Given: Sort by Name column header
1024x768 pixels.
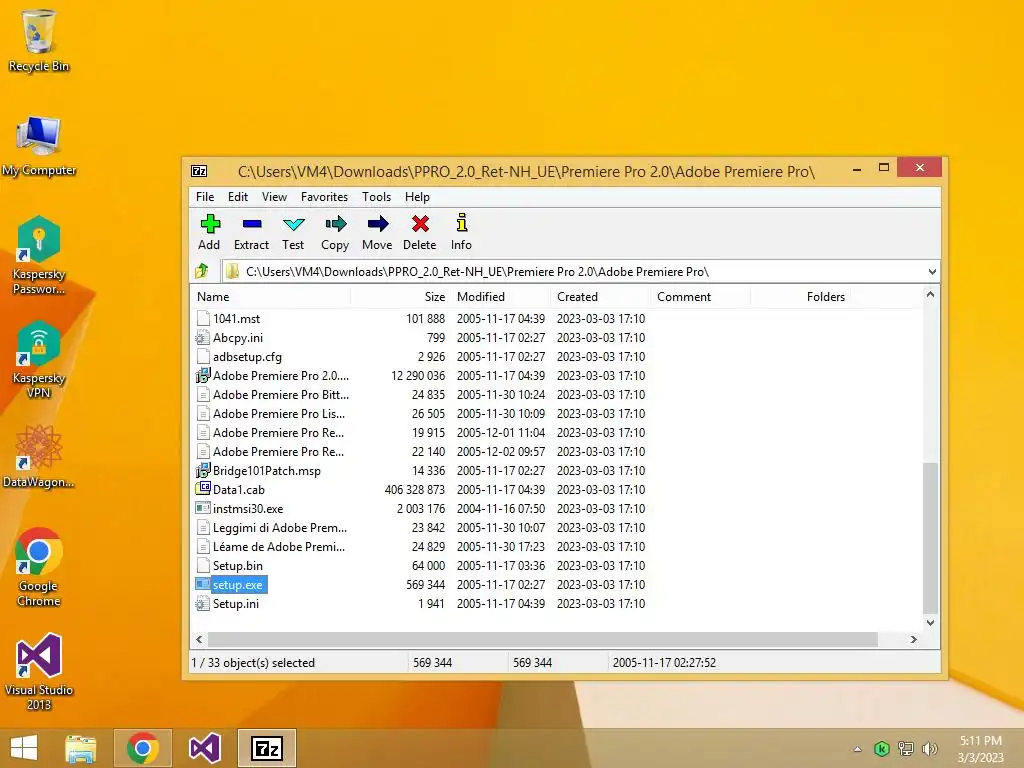Looking at the screenshot, I should click(x=271, y=296).
